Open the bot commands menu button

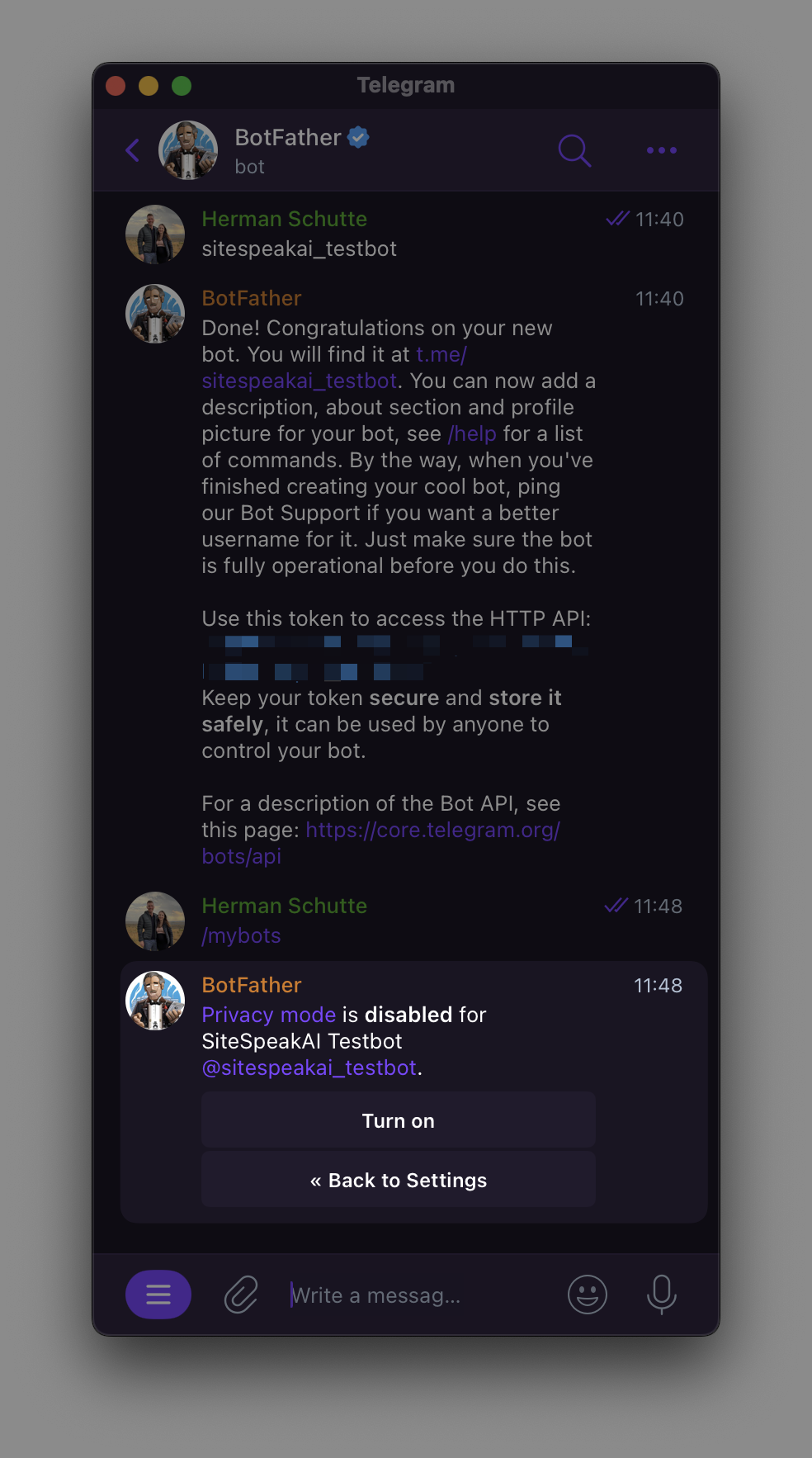(158, 1294)
